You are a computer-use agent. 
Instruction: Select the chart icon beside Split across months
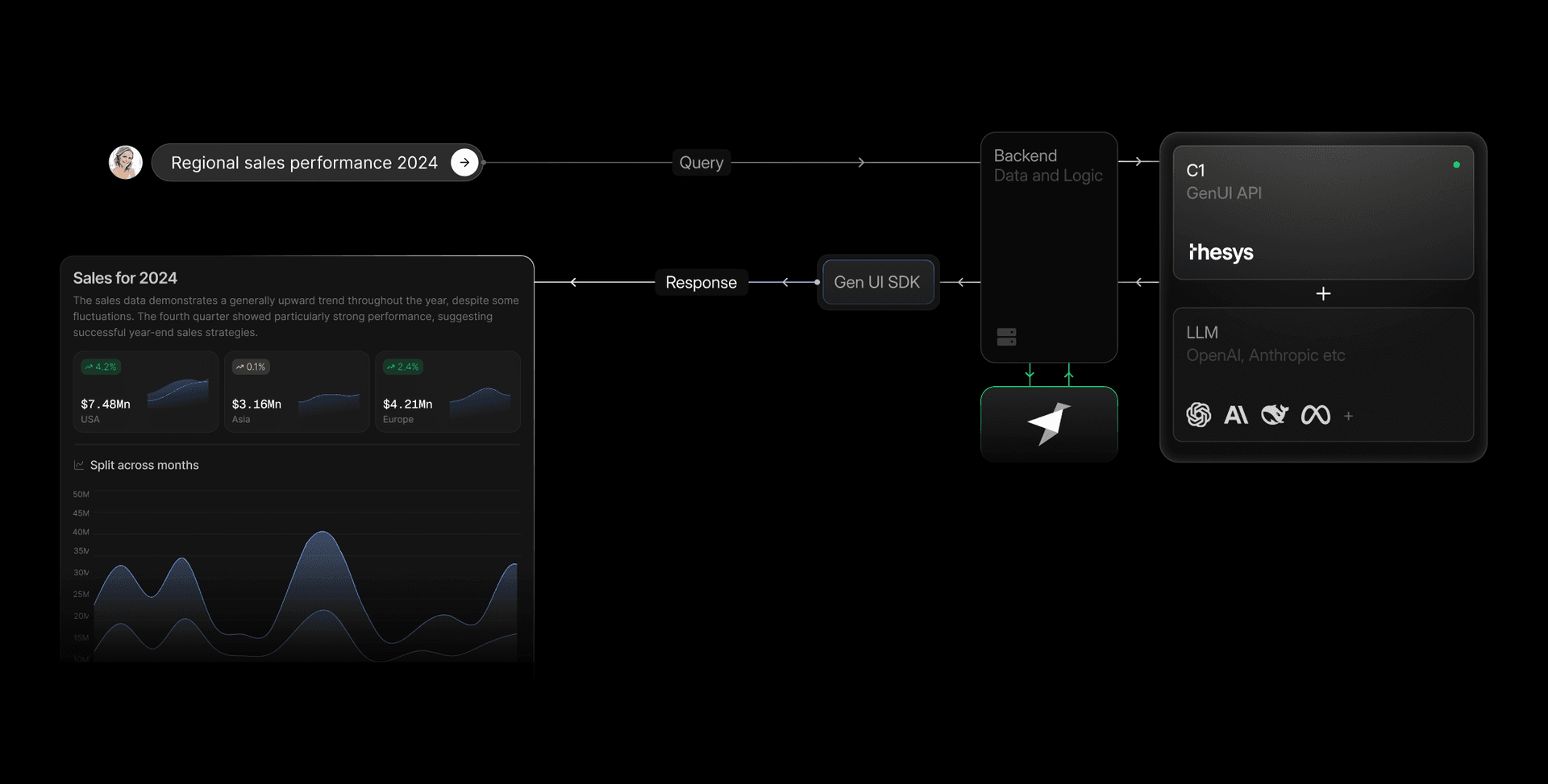[78, 465]
